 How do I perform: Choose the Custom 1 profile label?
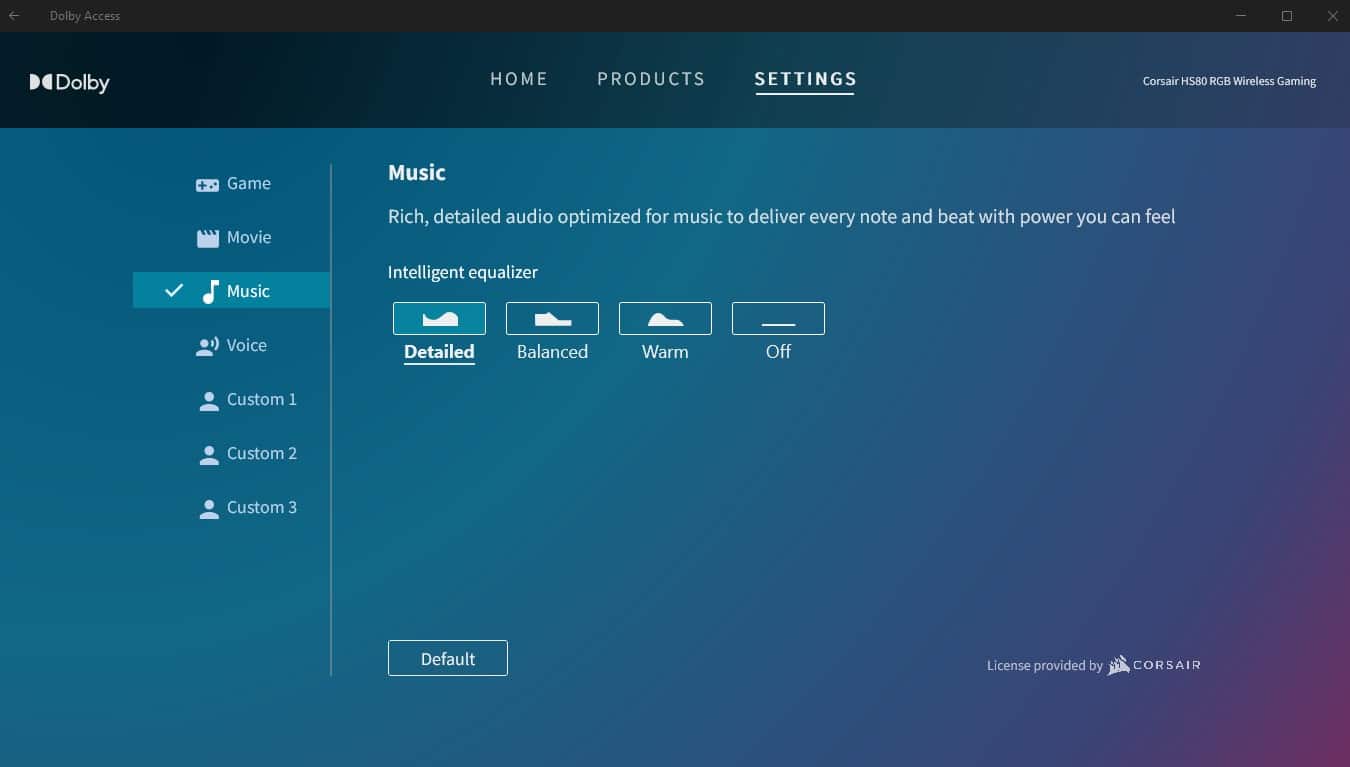(x=262, y=400)
